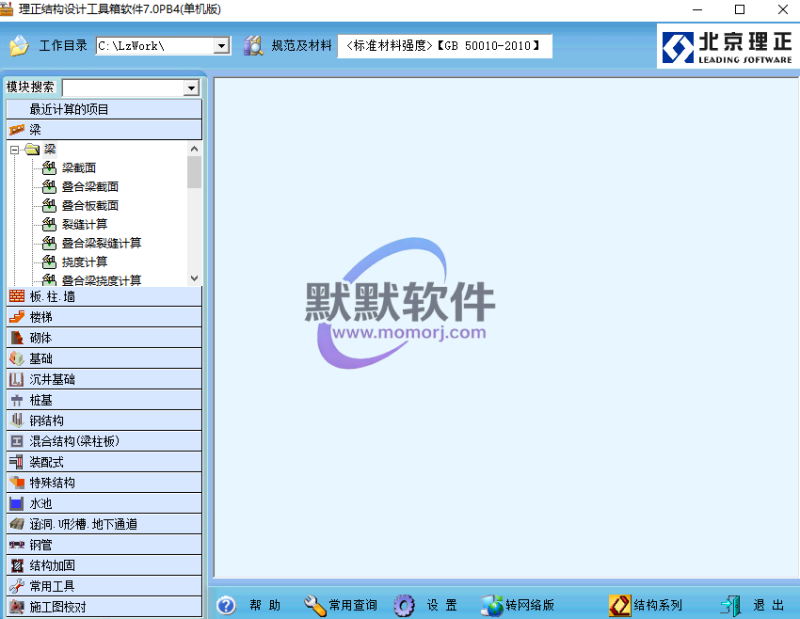Click the 基础 foundation icon
This screenshot has width=800, height=619.
17,358
